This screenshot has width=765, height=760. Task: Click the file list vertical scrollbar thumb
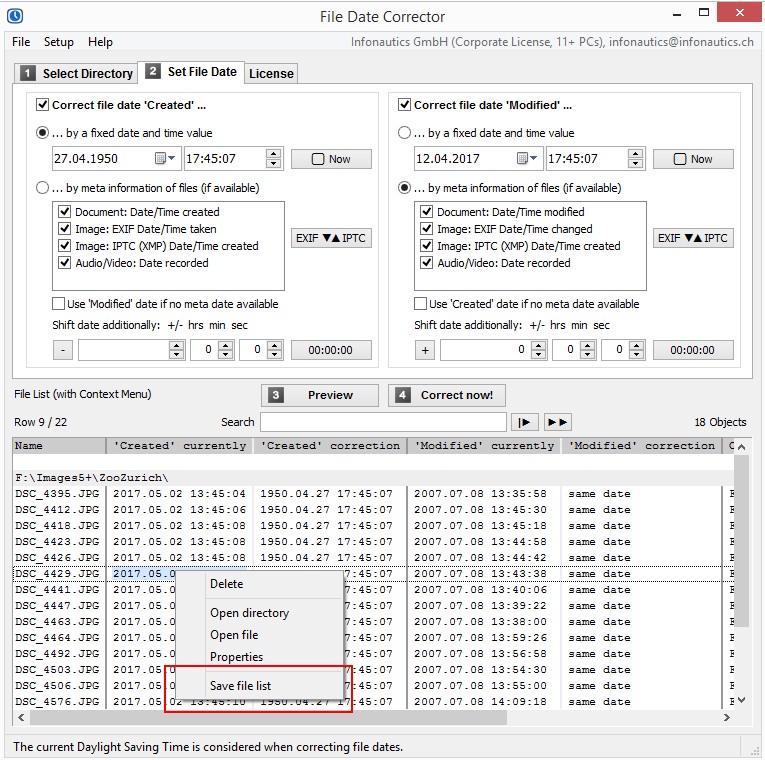click(x=741, y=540)
